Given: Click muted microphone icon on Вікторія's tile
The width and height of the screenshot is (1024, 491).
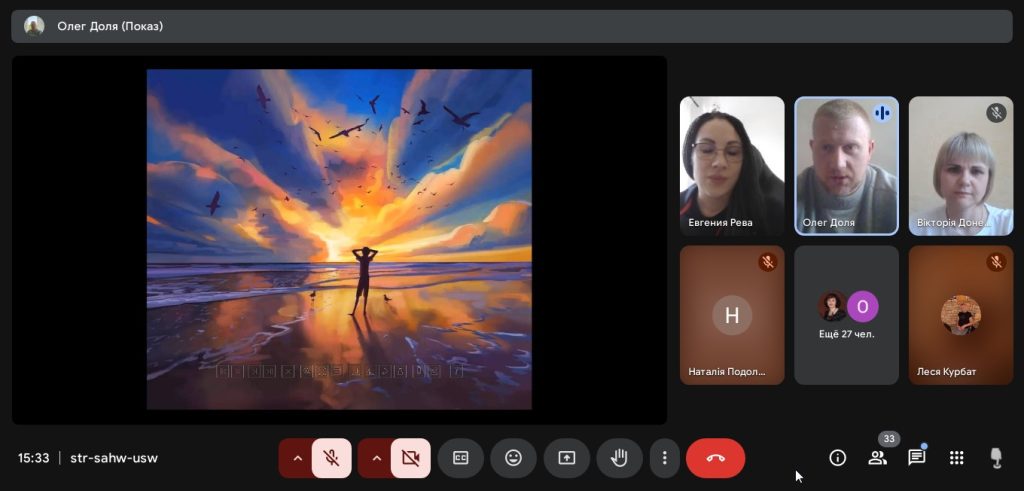Looking at the screenshot, I should 996,113.
